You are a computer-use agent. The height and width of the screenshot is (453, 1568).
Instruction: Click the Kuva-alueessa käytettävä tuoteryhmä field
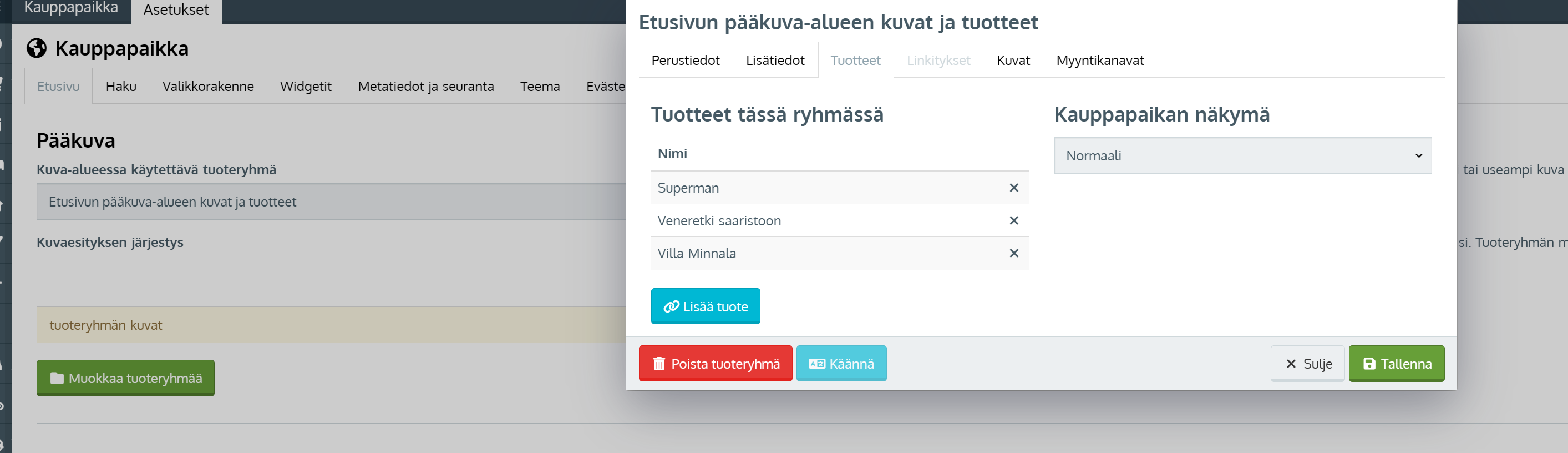332,202
